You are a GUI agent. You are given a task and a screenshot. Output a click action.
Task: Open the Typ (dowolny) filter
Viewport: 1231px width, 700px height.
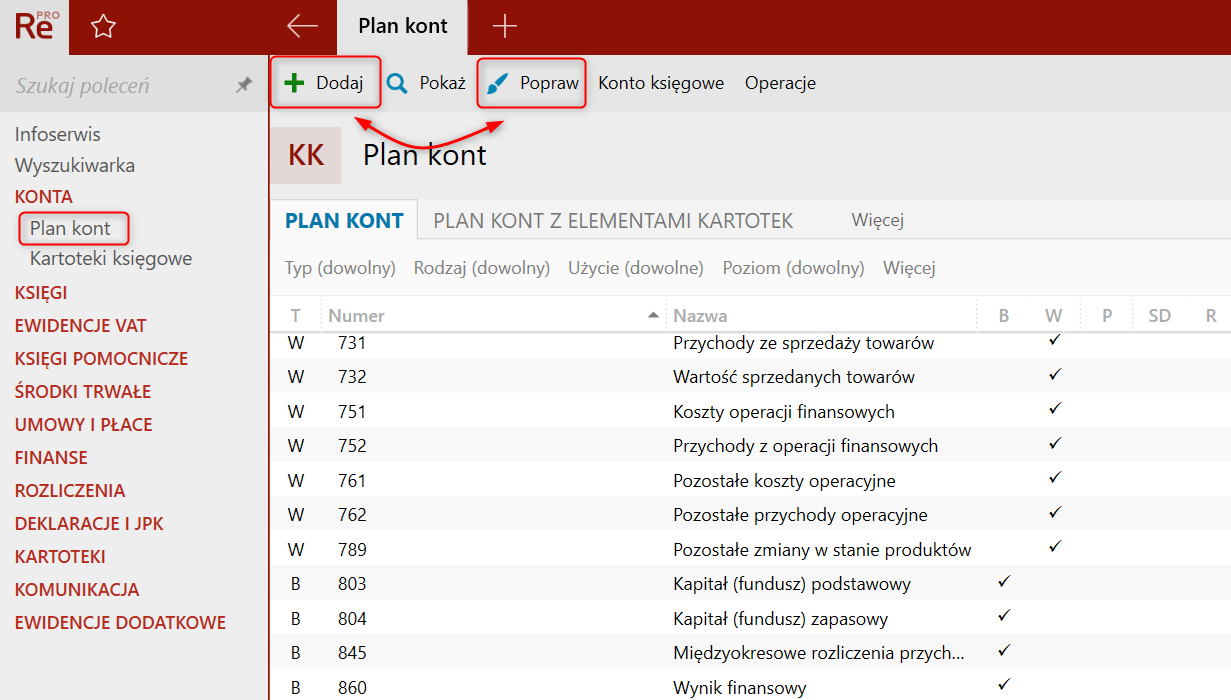(x=340, y=268)
